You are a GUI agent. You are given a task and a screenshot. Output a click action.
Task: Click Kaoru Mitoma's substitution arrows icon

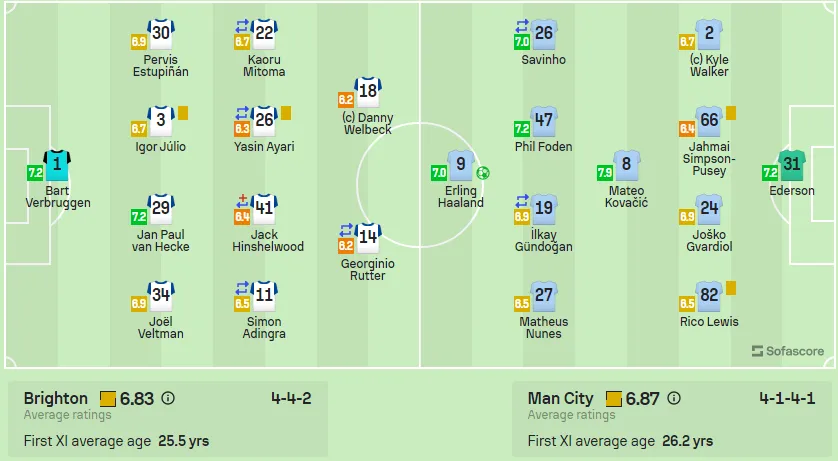coord(242,26)
